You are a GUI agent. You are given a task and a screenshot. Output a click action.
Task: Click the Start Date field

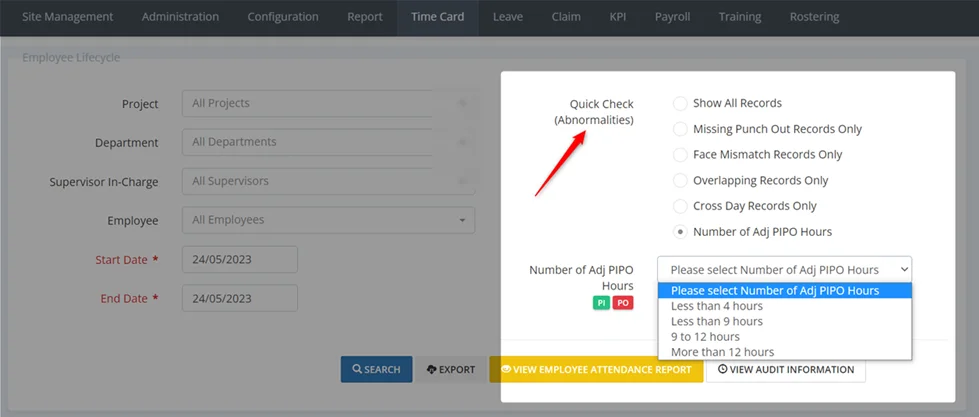click(x=240, y=259)
